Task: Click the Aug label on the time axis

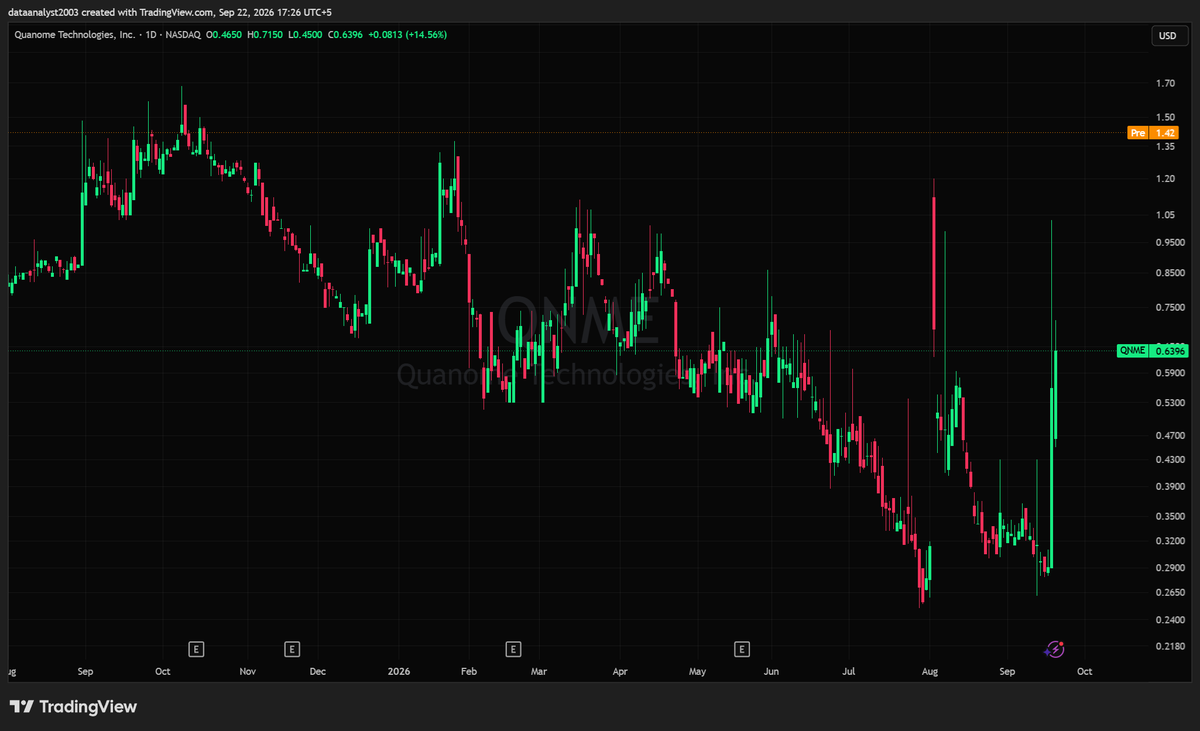Action: (x=931, y=672)
